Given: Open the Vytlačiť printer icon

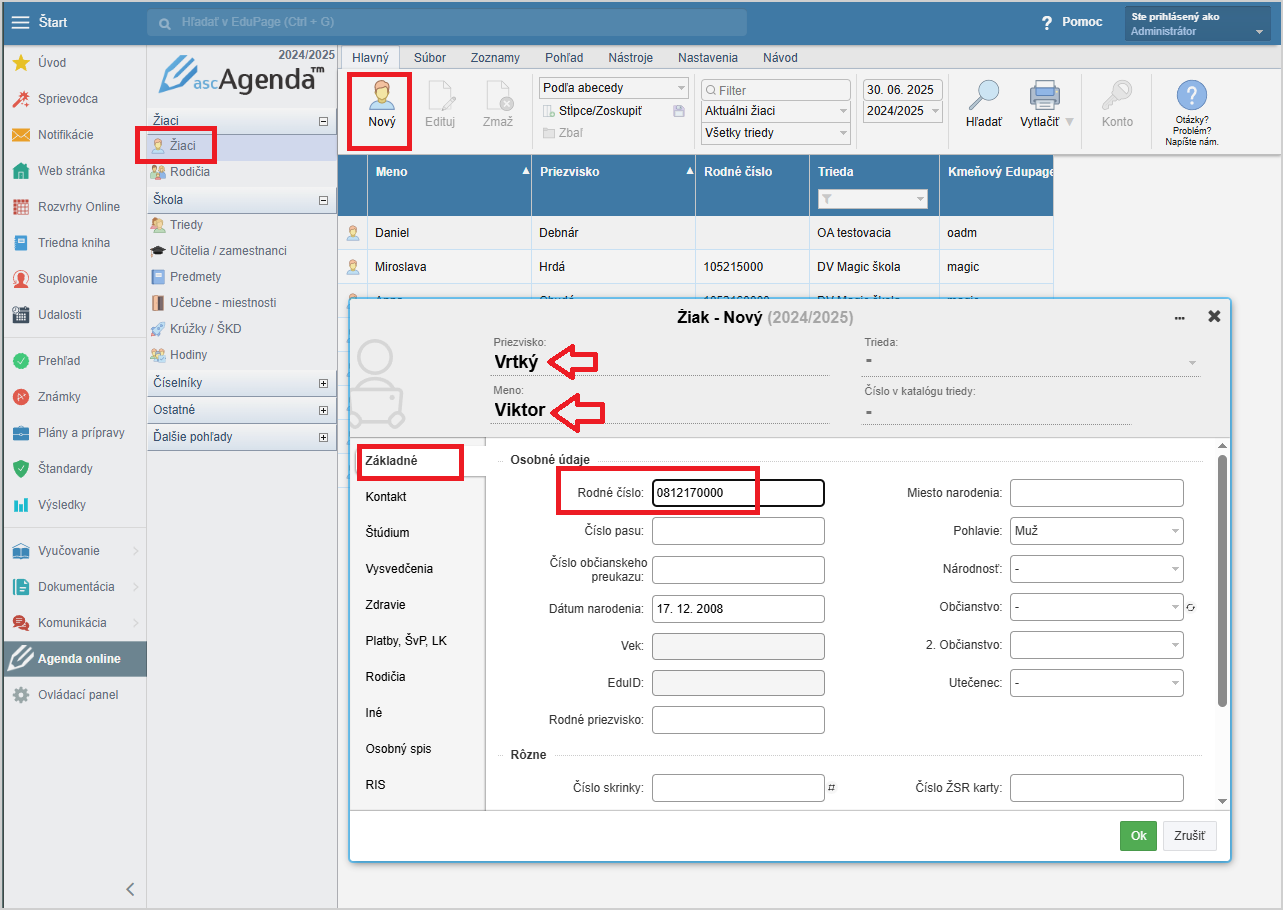Looking at the screenshot, I should (x=1044, y=97).
